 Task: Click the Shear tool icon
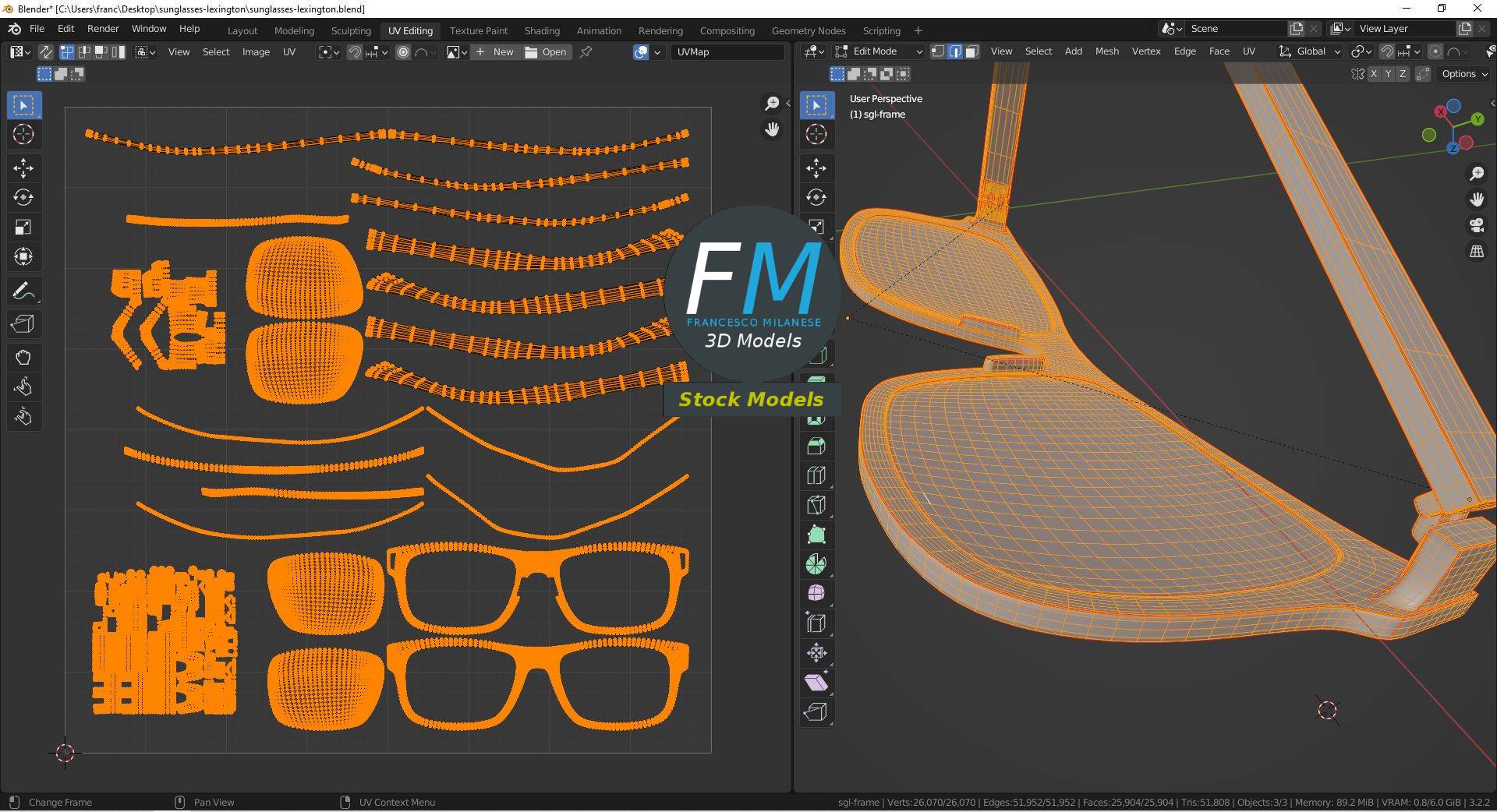pyautogui.click(x=816, y=683)
